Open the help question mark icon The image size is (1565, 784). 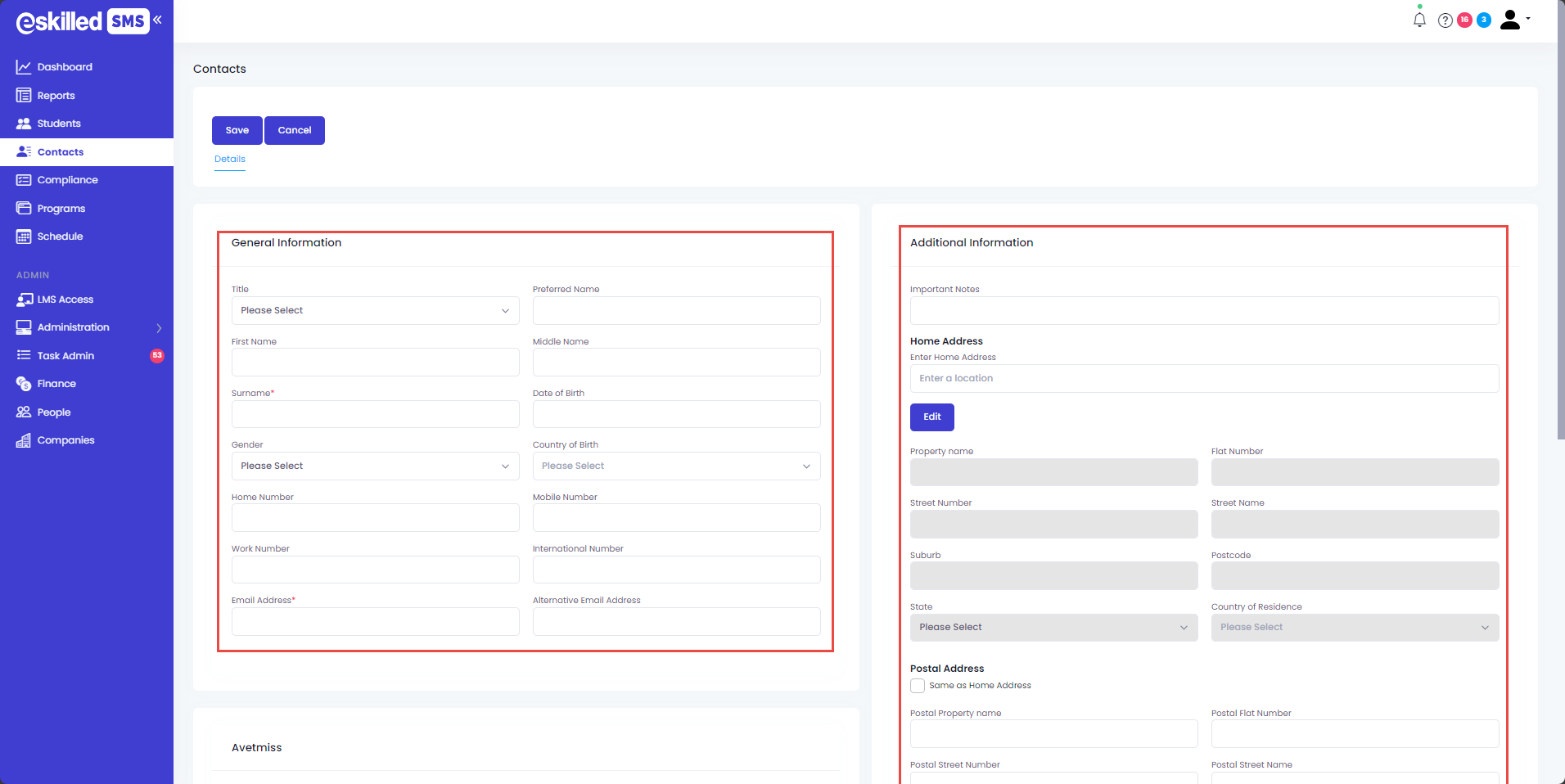coord(1445,20)
